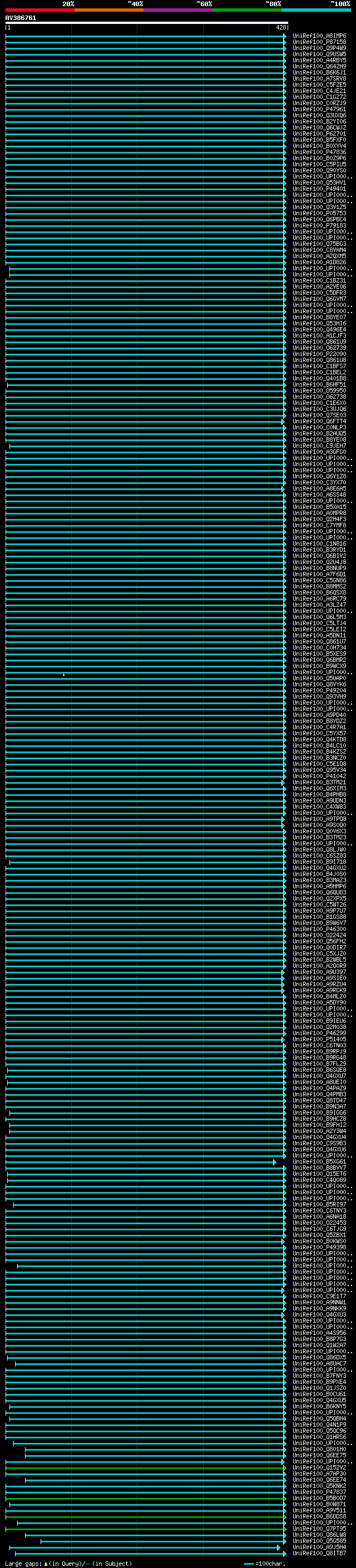Image resolution: width=356 pixels, height=1568 pixels.
Task: Open hit UniRef100_Q5KNK2
Action: [x=319, y=1486]
